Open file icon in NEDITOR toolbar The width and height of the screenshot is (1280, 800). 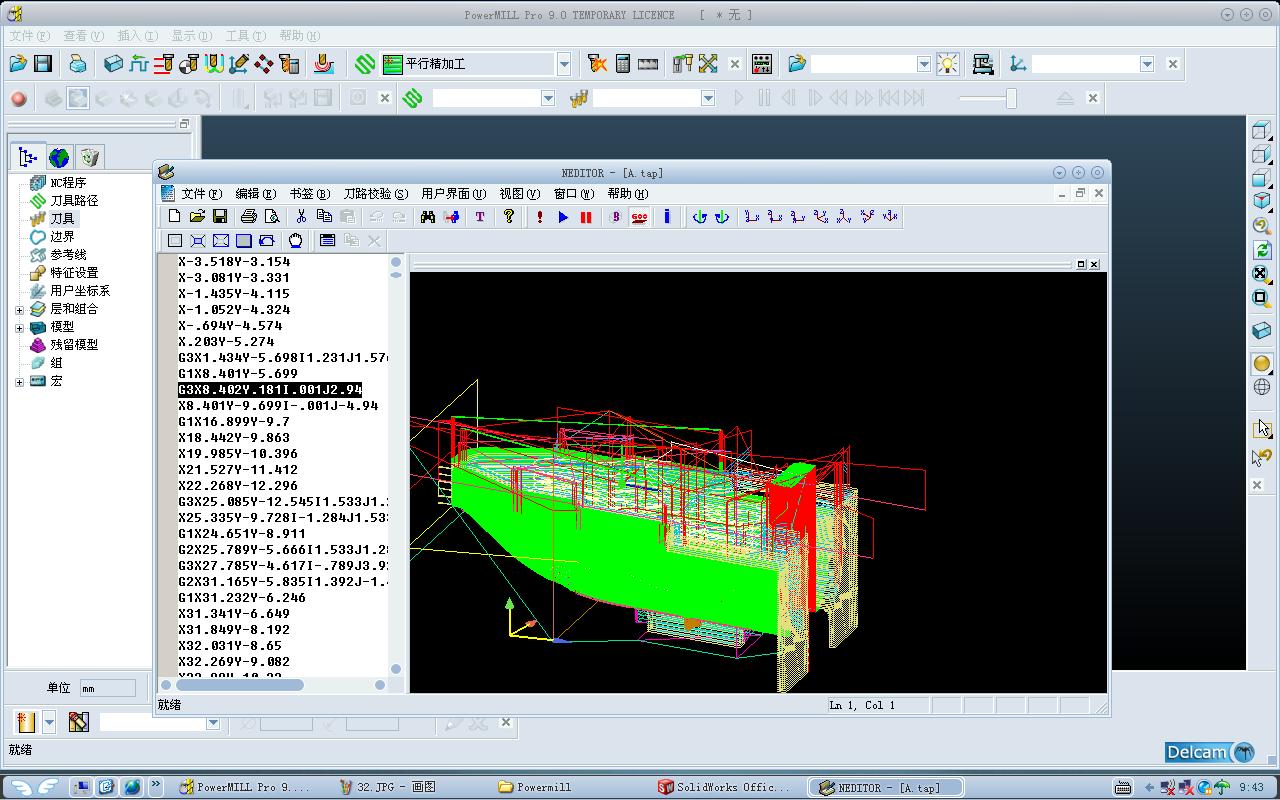point(198,216)
